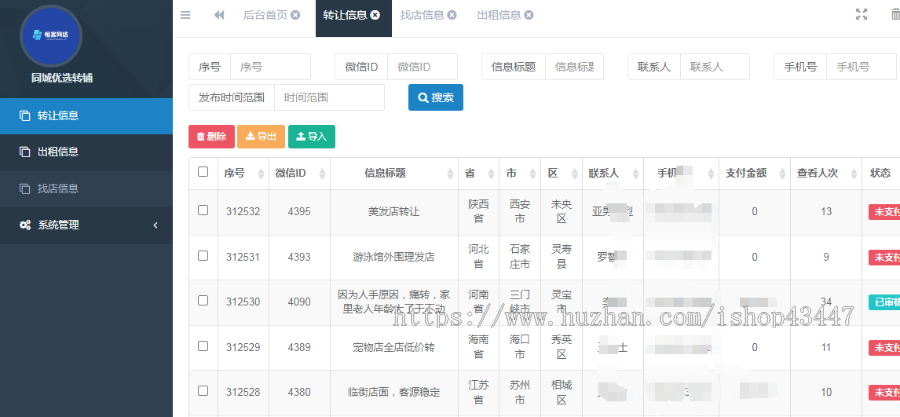
Task: Click the 美发店转让 title cell
Action: 394,212
